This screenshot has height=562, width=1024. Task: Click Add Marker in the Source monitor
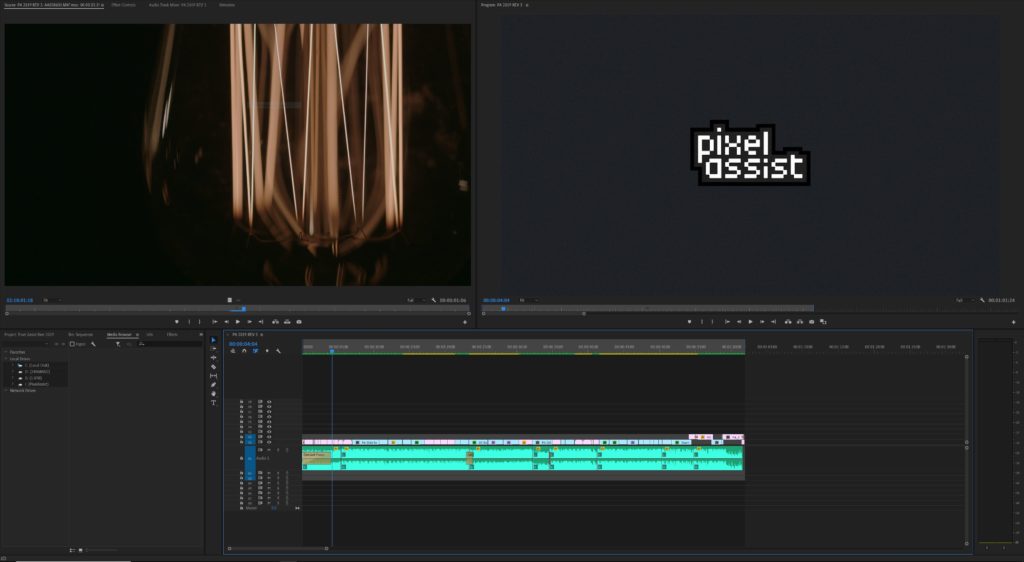[x=176, y=322]
